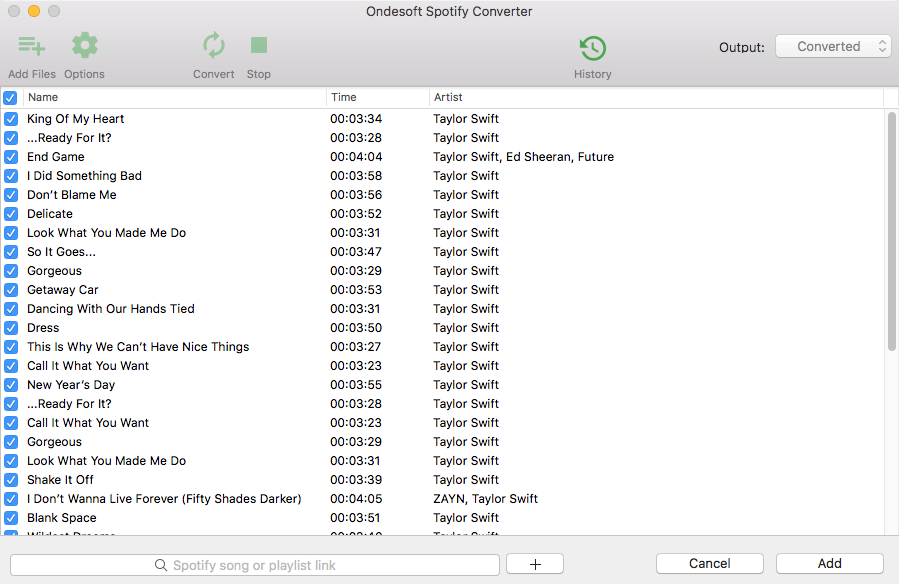The height and width of the screenshot is (584, 899).
Task: Uncheck the Getaway Car checkbox
Action: click(x=11, y=289)
